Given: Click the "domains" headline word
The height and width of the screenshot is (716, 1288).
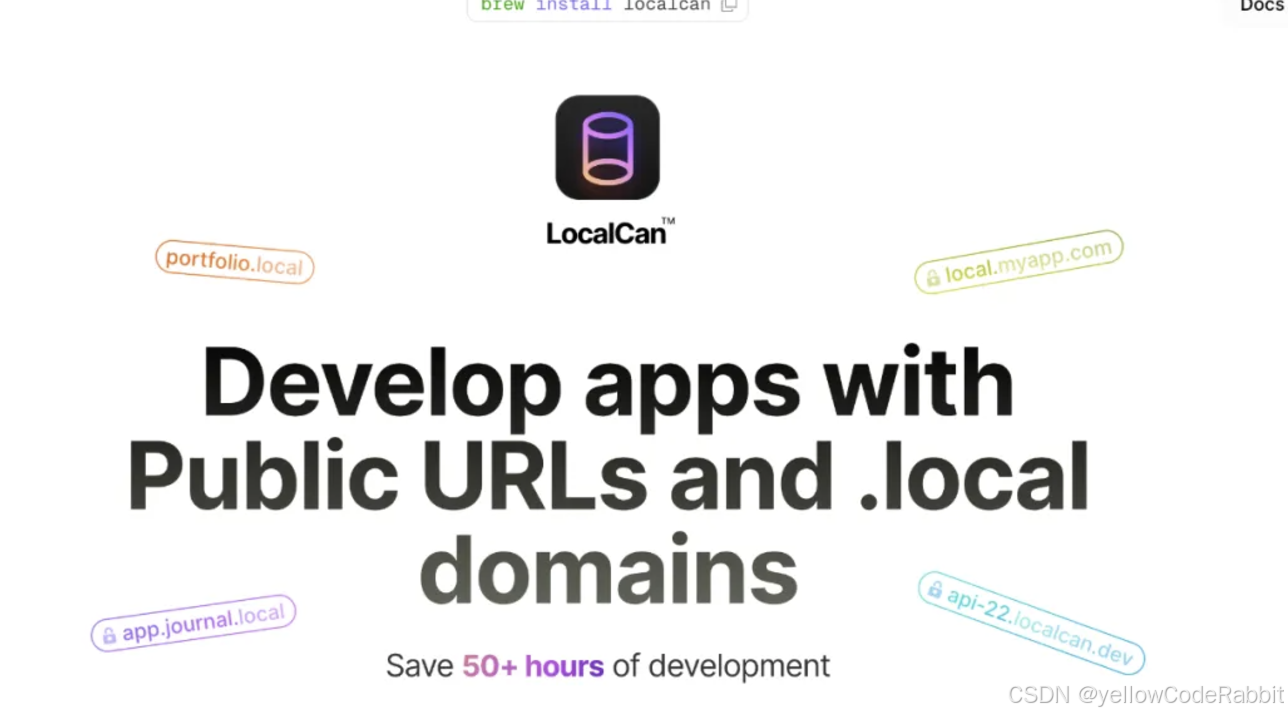Looking at the screenshot, I should point(609,568).
